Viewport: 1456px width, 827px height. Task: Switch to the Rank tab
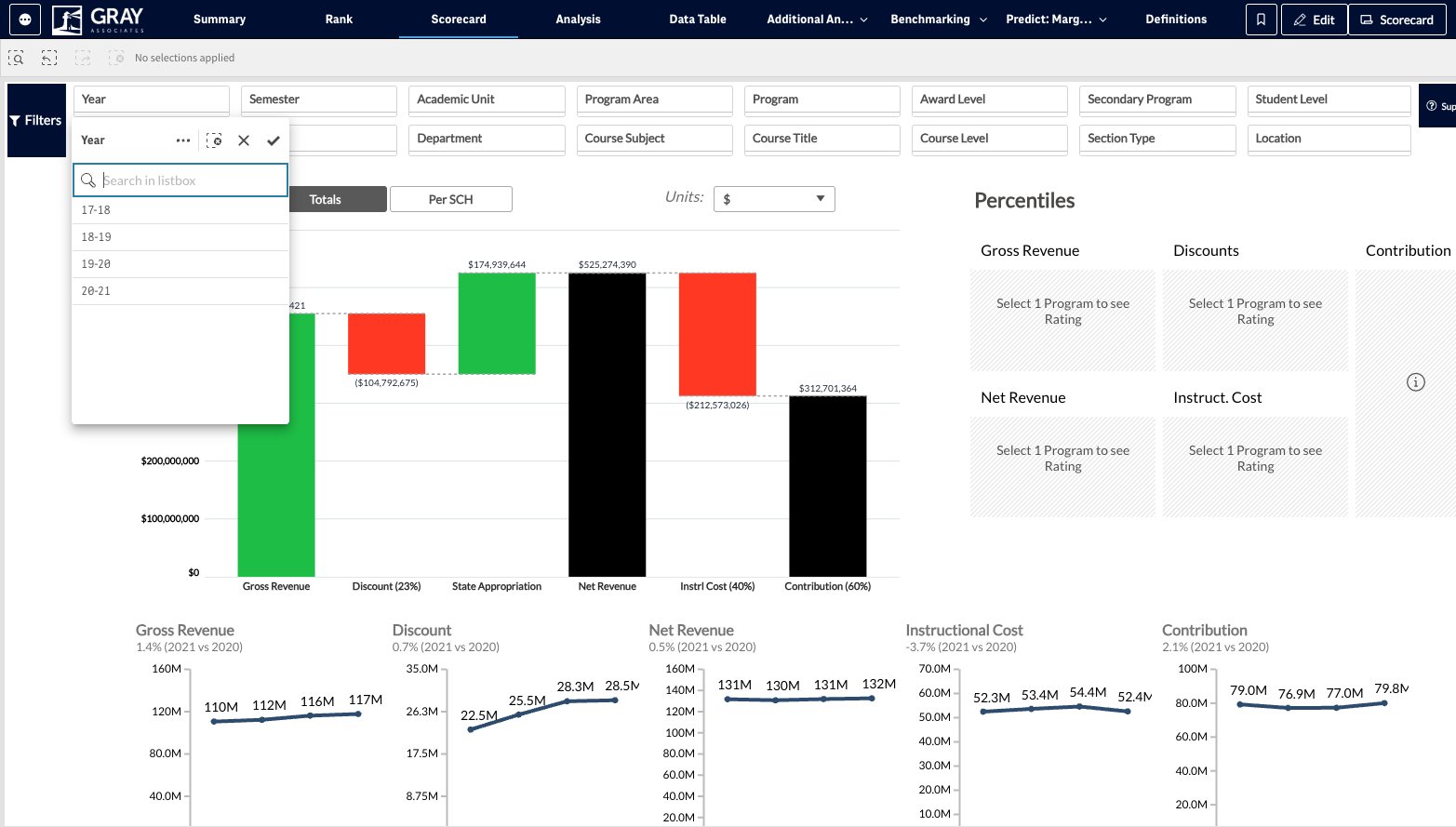[339, 20]
